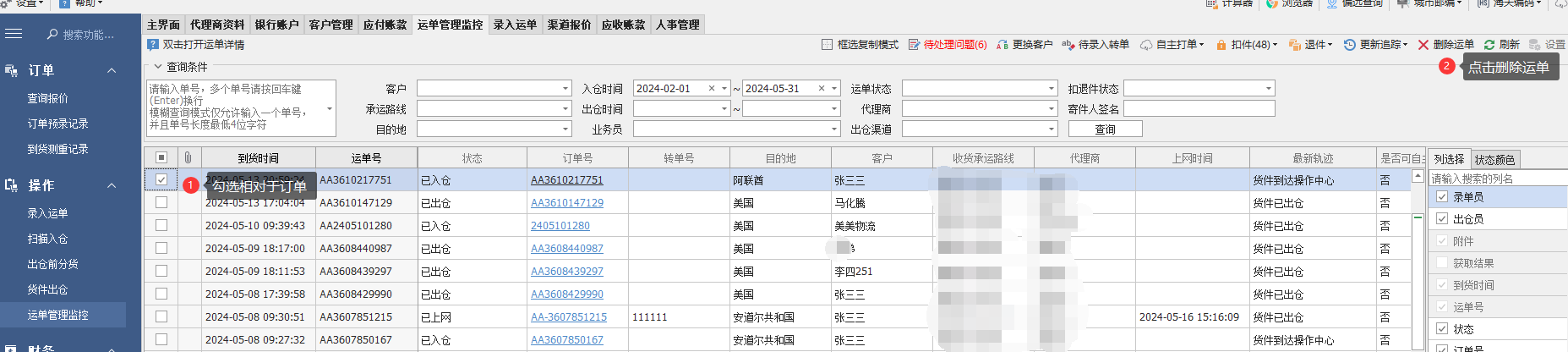
Task: Uncheck the row for waybill AA3610217751
Action: tap(161, 180)
